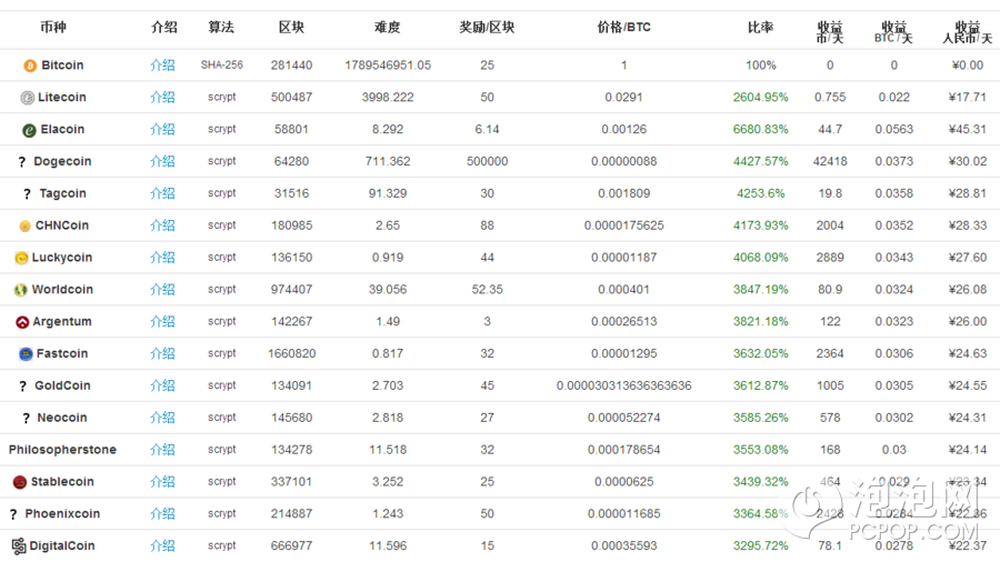Open the 介绍 link for GoldCoin
1000x562 pixels.
162,385
